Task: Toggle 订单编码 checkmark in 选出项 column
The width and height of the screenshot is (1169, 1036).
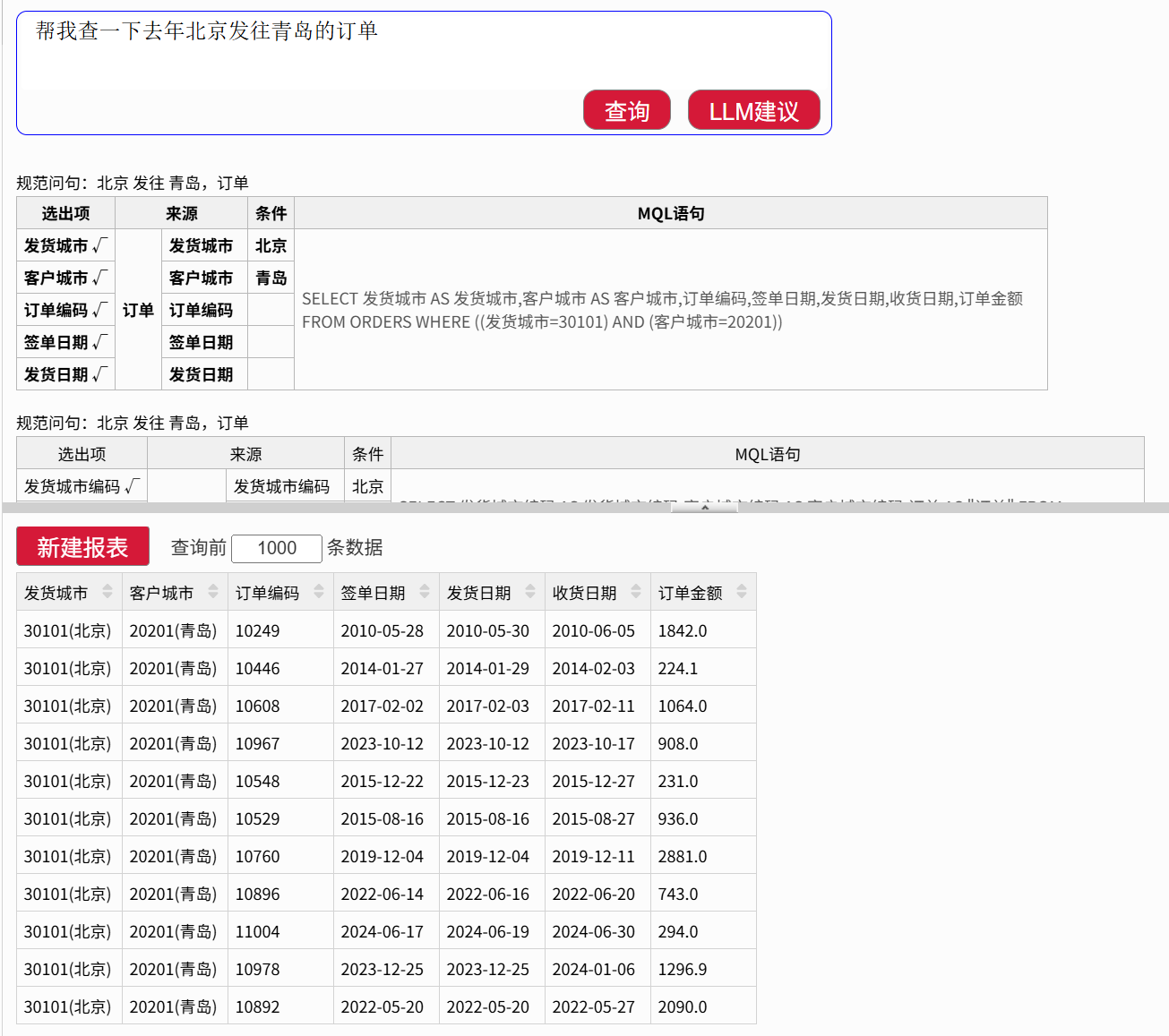Action: click(99, 310)
